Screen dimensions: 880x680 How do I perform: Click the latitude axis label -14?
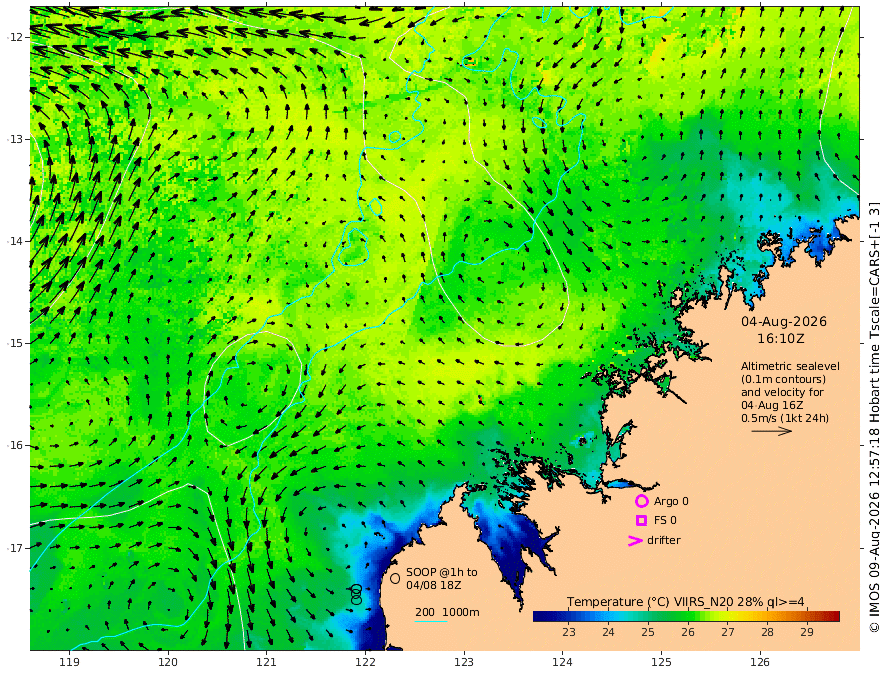pyautogui.click(x=15, y=241)
